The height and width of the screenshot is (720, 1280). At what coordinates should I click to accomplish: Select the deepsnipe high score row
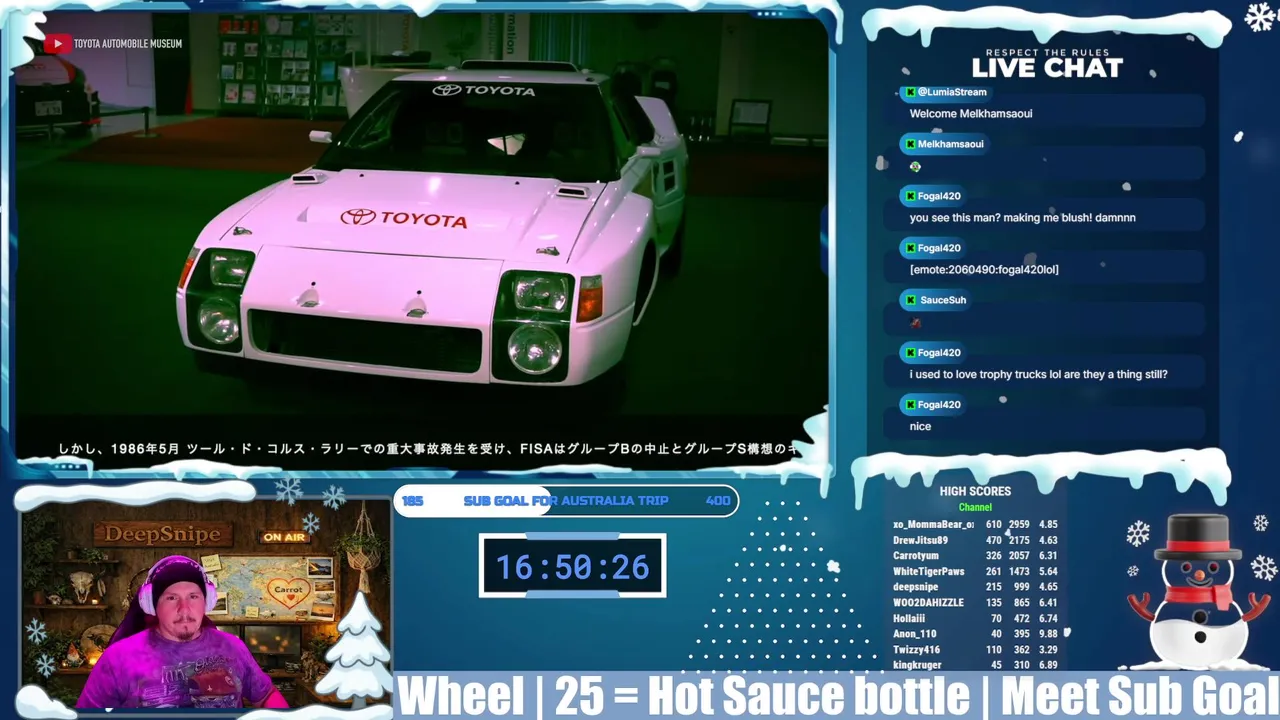coord(975,587)
